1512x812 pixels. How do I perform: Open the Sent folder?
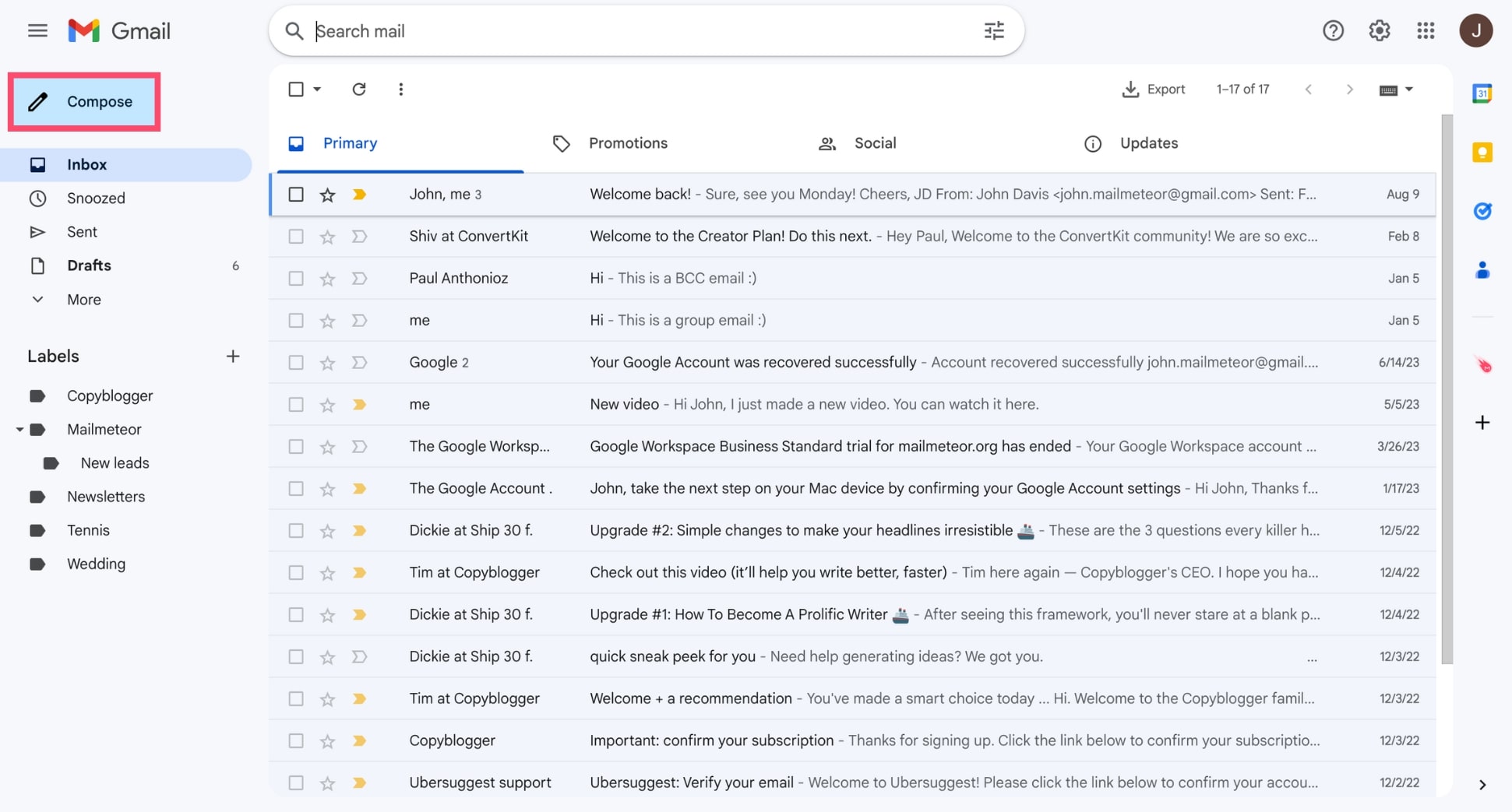pyautogui.click(x=82, y=232)
